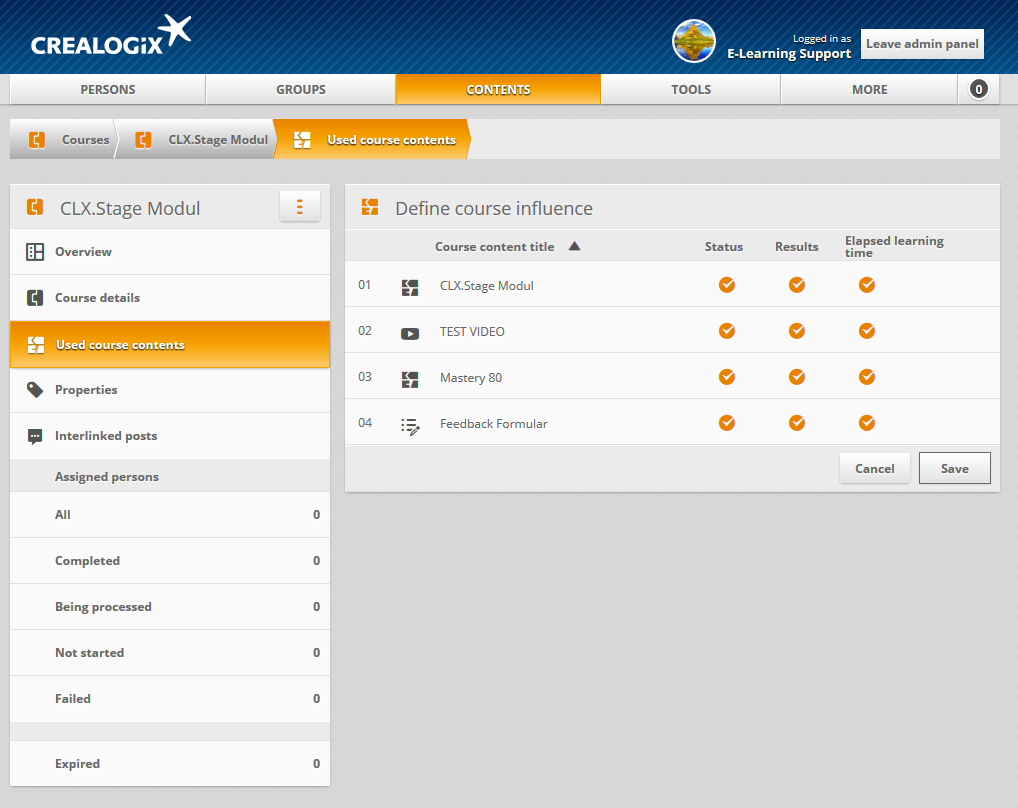Image resolution: width=1018 pixels, height=808 pixels.
Task: Sort by Course content title arrow
Action: (x=574, y=246)
